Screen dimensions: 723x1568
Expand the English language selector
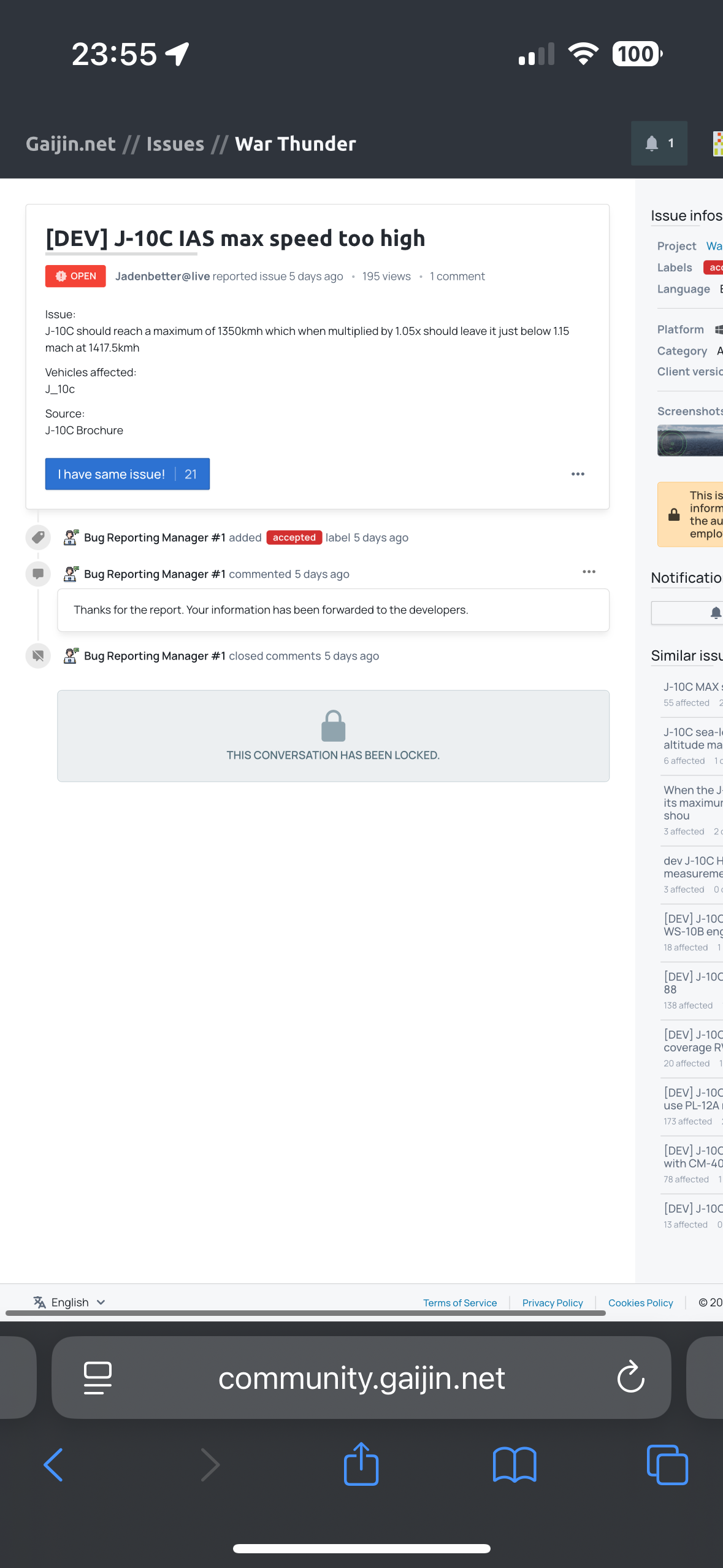coord(69,1302)
